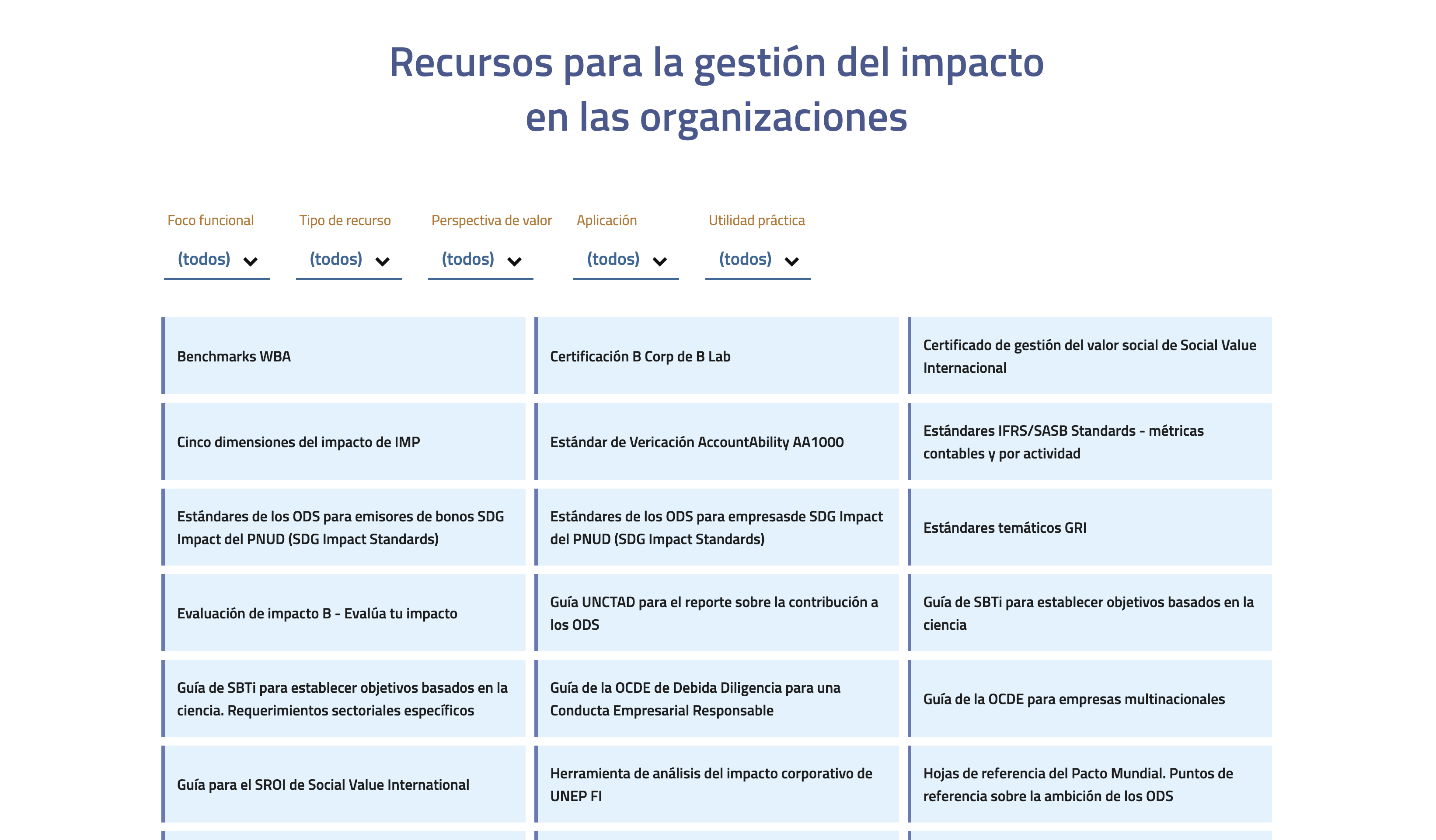Open the Tipo de recurso dropdown
1436x840 pixels.
(349, 260)
